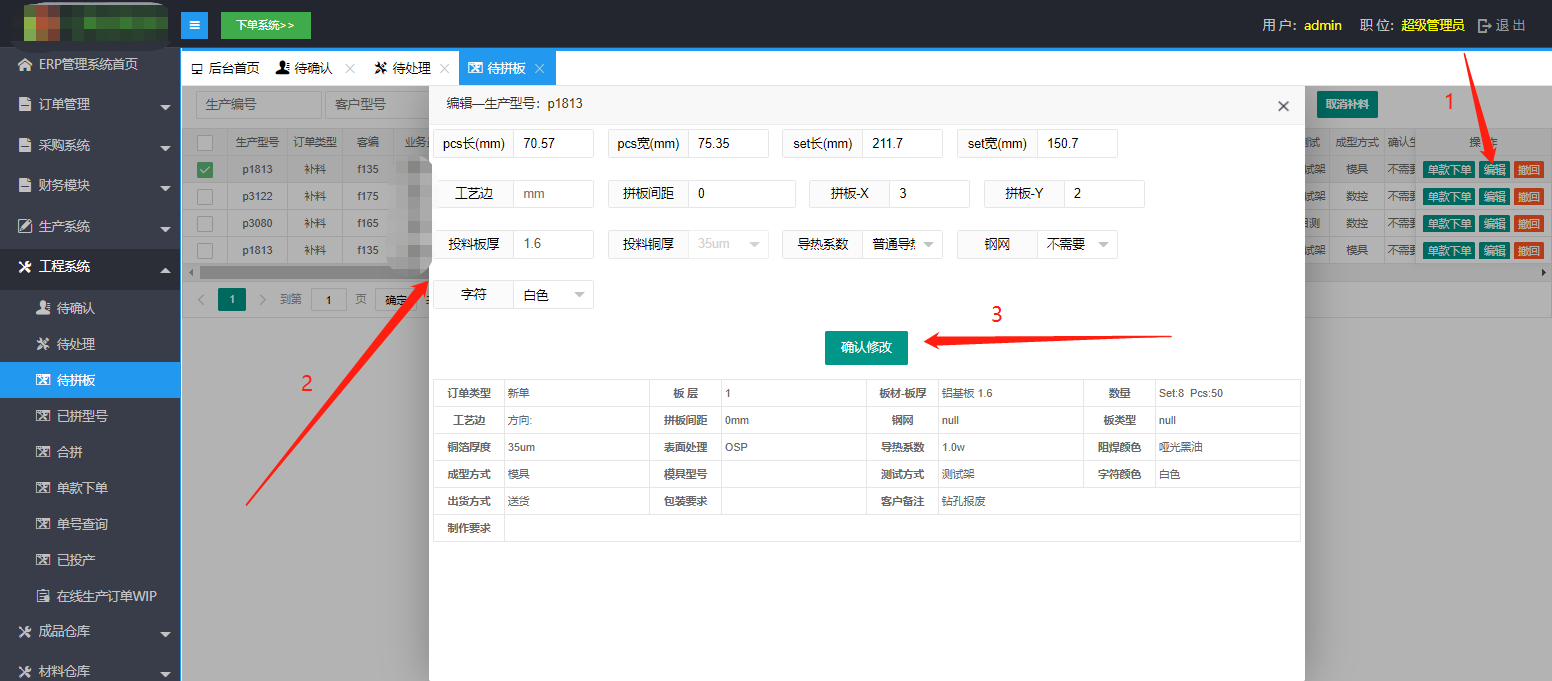Click the green 下单系统>> button
The height and width of the screenshot is (681, 1552).
tap(265, 25)
